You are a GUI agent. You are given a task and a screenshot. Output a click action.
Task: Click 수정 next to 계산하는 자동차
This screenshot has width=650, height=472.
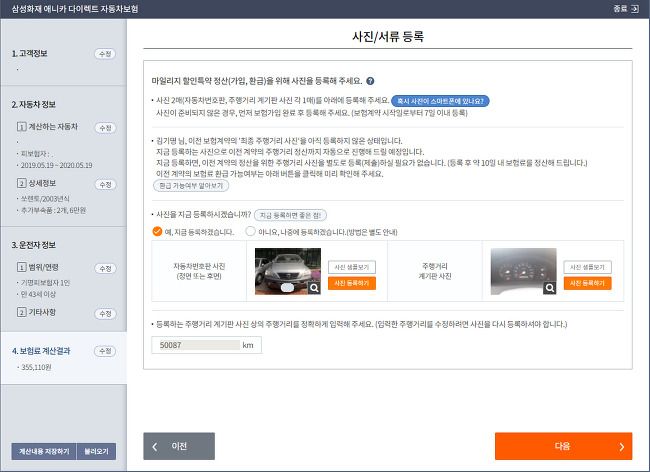click(105, 128)
